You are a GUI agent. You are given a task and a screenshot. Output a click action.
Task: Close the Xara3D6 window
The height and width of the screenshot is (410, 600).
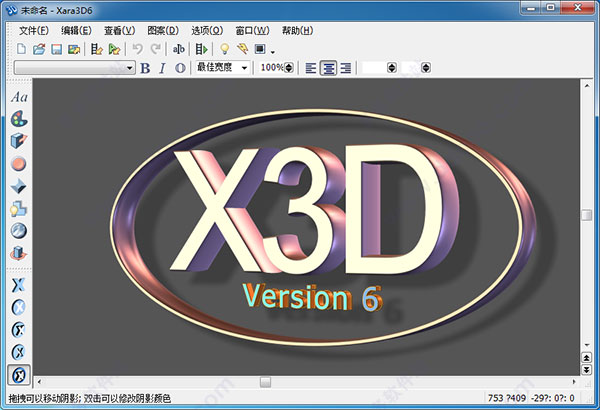point(578,8)
